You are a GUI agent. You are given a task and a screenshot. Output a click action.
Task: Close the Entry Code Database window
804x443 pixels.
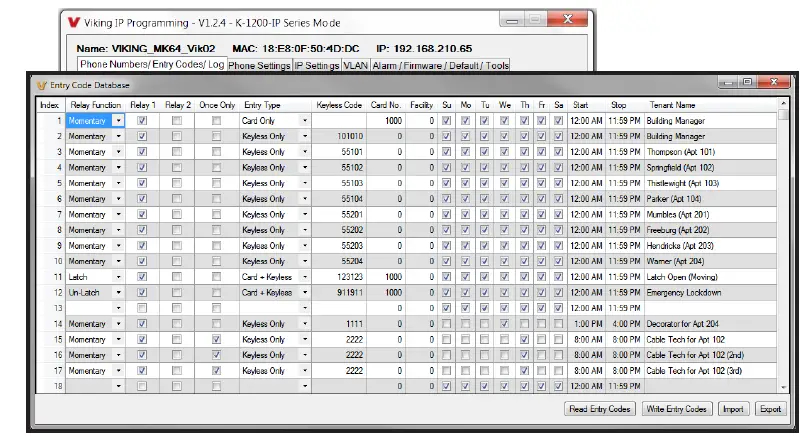774,82
